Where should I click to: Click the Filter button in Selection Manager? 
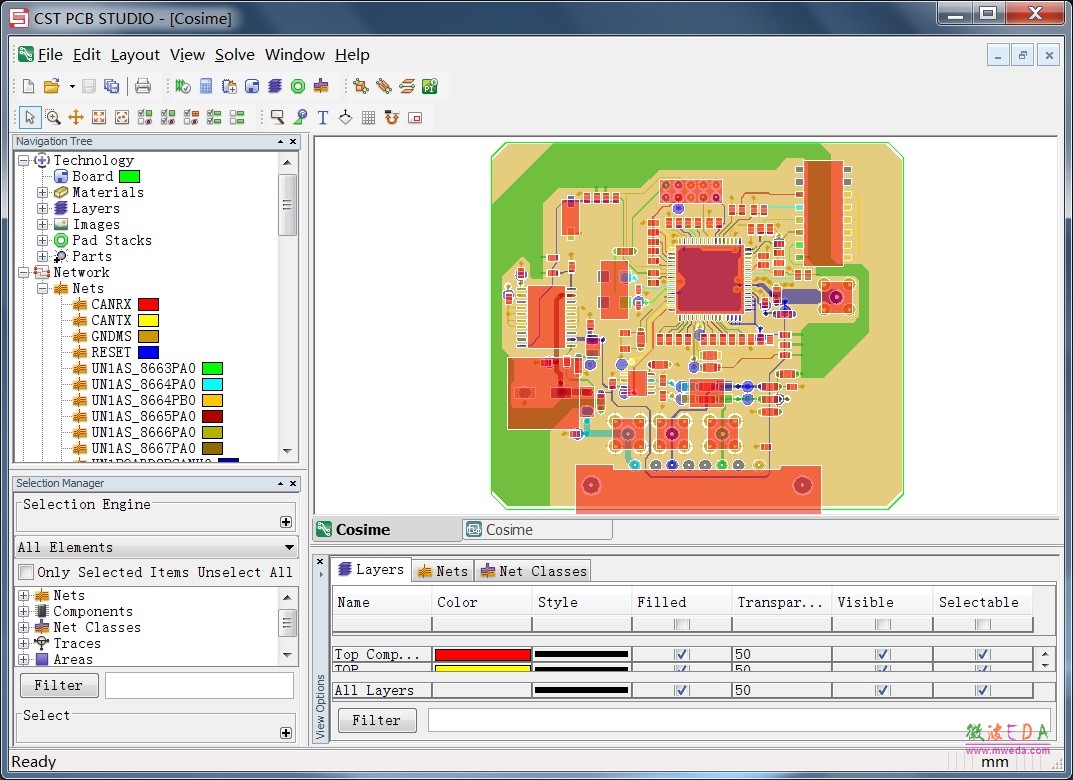[x=59, y=685]
